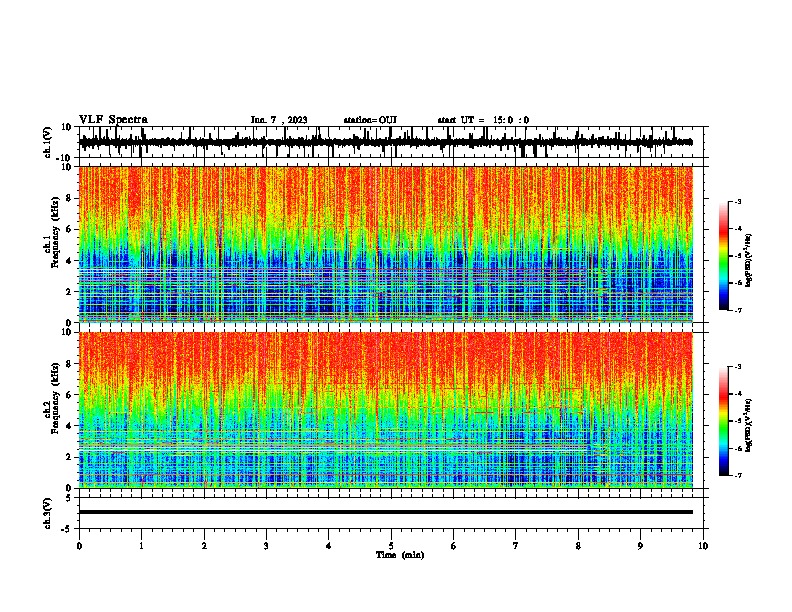Screen dimensions: 792x612
Task: Click the "-5" tick on ch.3(V) axis
Action: click(67, 529)
